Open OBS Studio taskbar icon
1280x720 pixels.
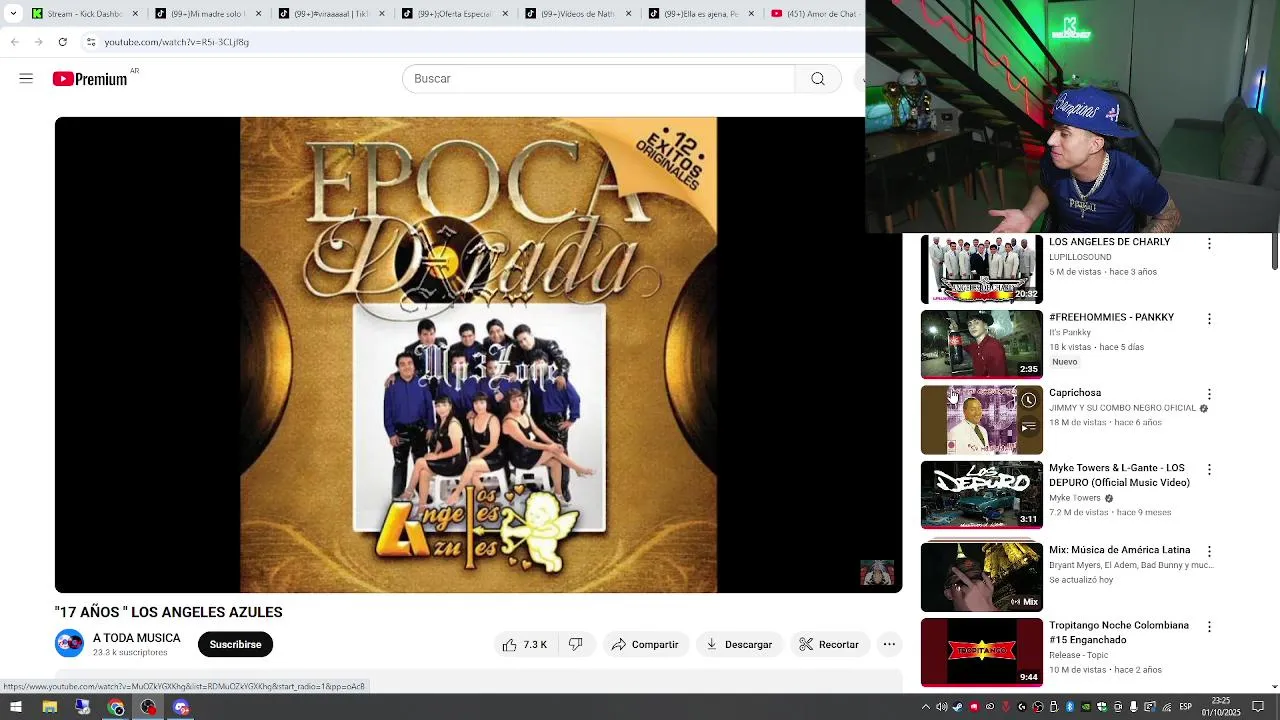[x=148, y=708]
